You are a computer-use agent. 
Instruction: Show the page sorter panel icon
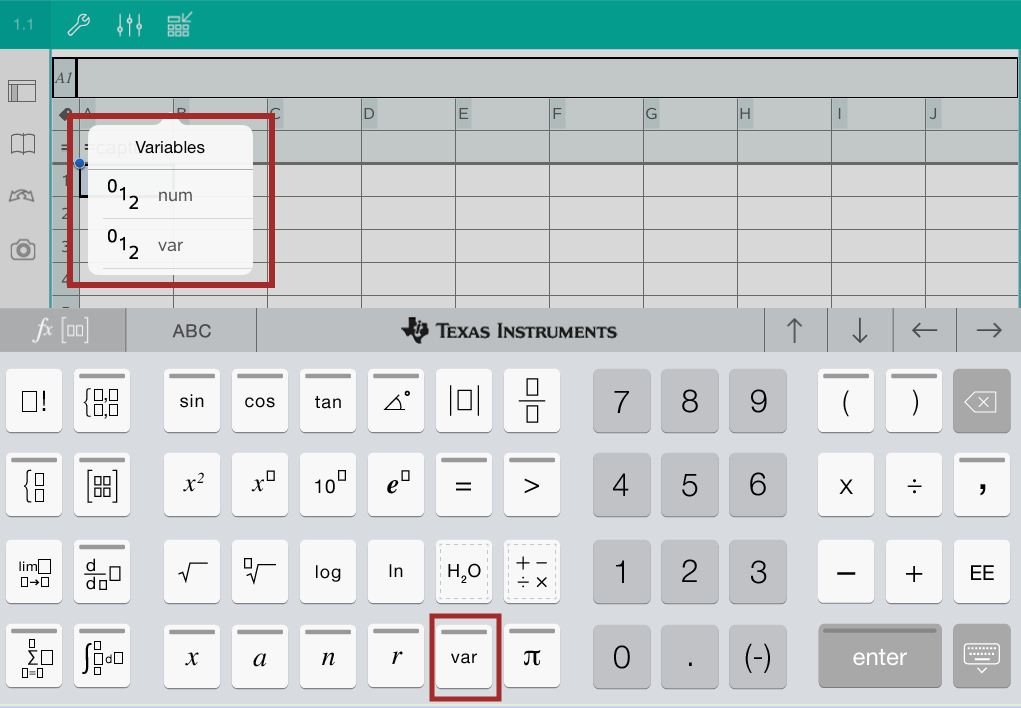tap(23, 91)
